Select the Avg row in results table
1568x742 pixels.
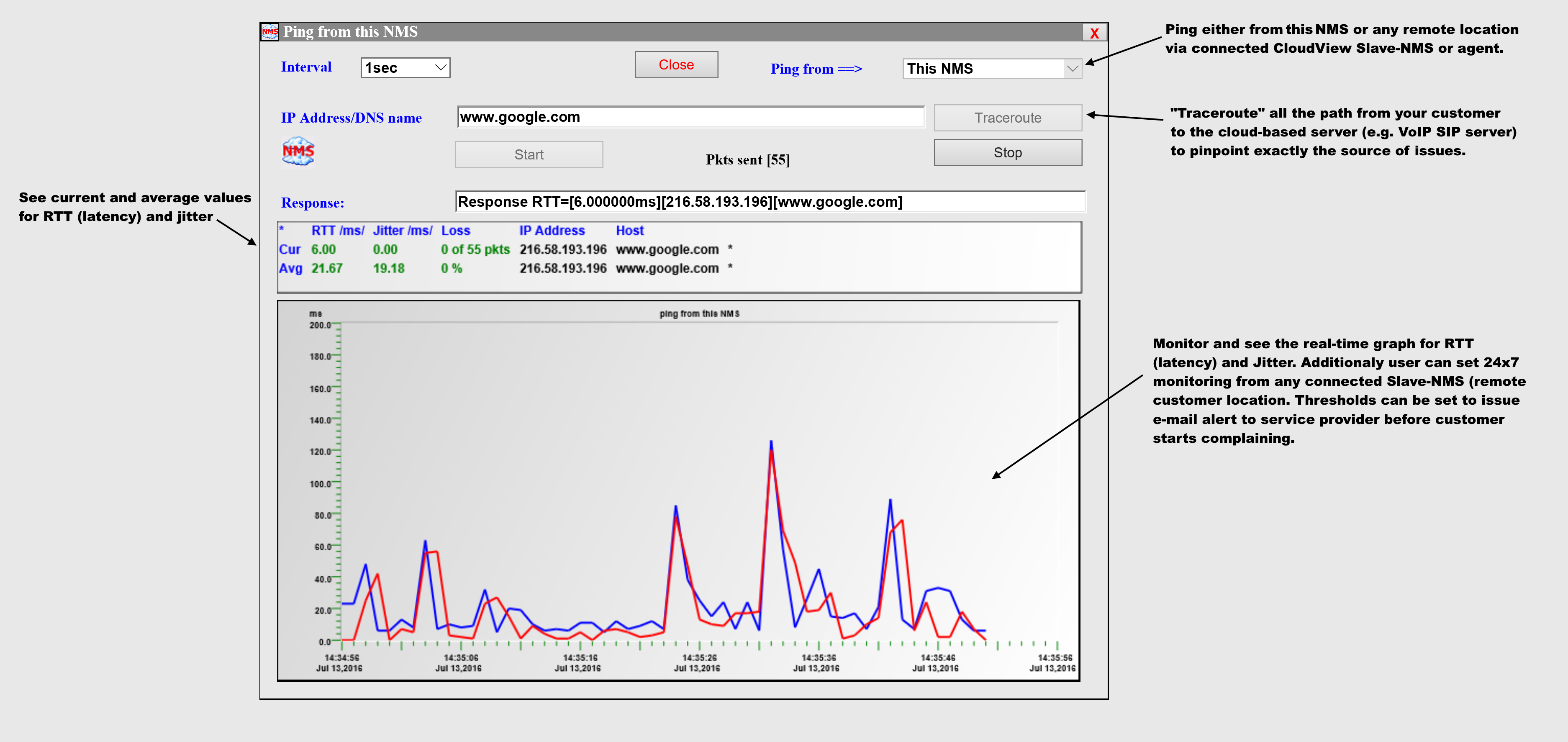(x=505, y=268)
